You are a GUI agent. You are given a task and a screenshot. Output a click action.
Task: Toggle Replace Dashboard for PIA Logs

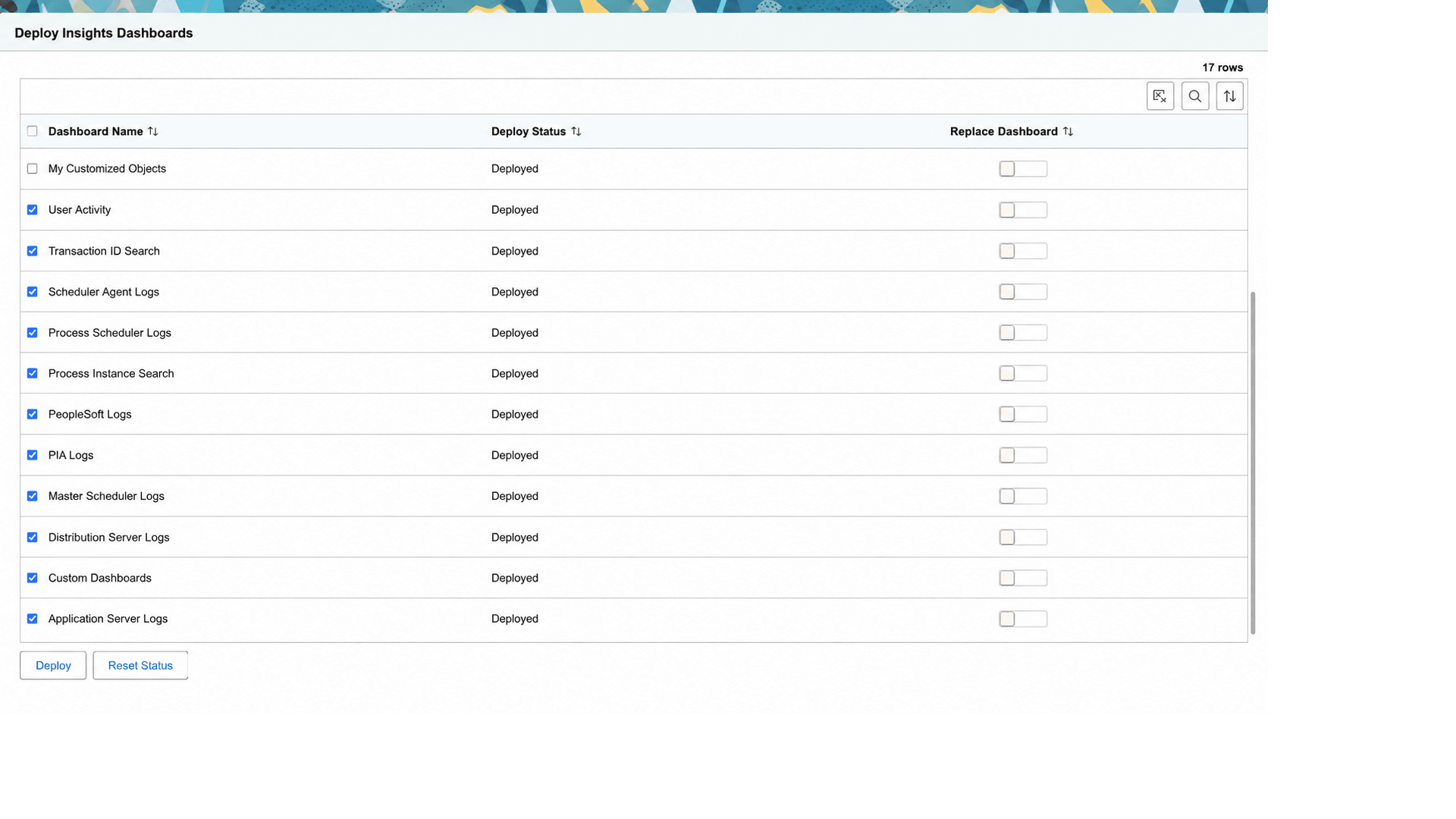coord(1023,455)
